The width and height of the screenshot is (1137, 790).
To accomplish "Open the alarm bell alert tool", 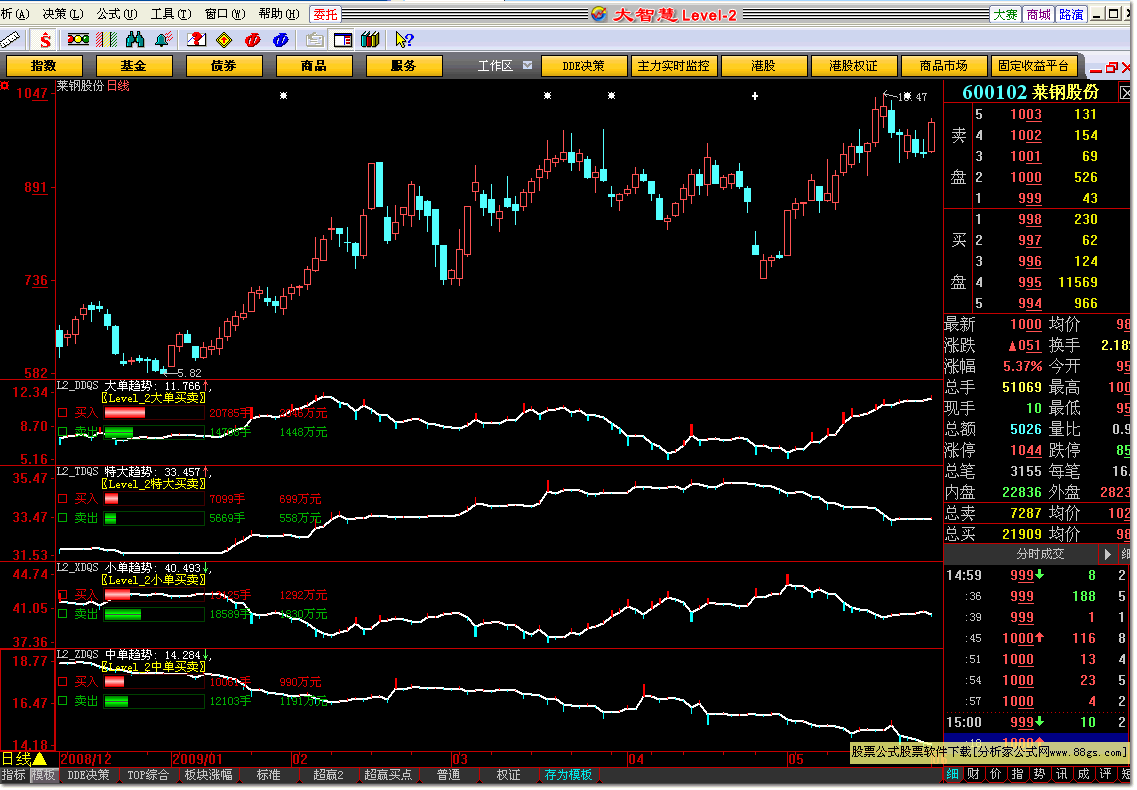I will [164, 40].
